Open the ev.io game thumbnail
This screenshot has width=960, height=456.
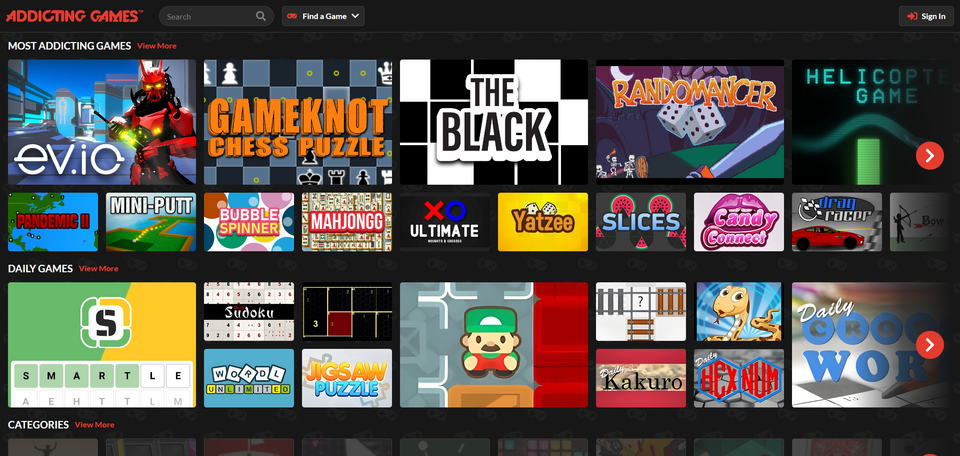[102, 122]
